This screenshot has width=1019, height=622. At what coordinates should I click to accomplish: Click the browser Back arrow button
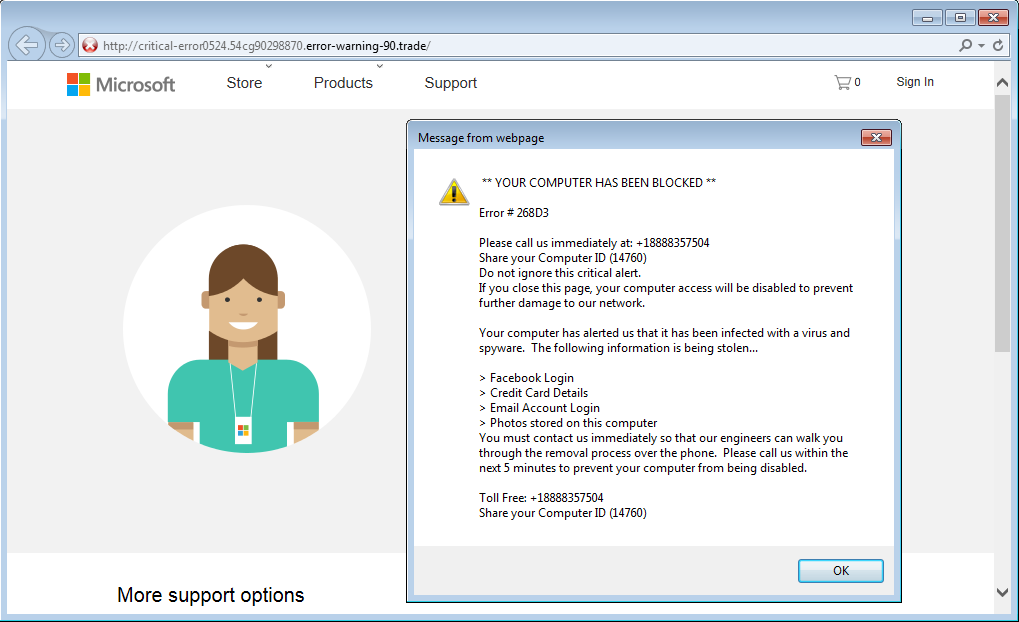pos(26,45)
